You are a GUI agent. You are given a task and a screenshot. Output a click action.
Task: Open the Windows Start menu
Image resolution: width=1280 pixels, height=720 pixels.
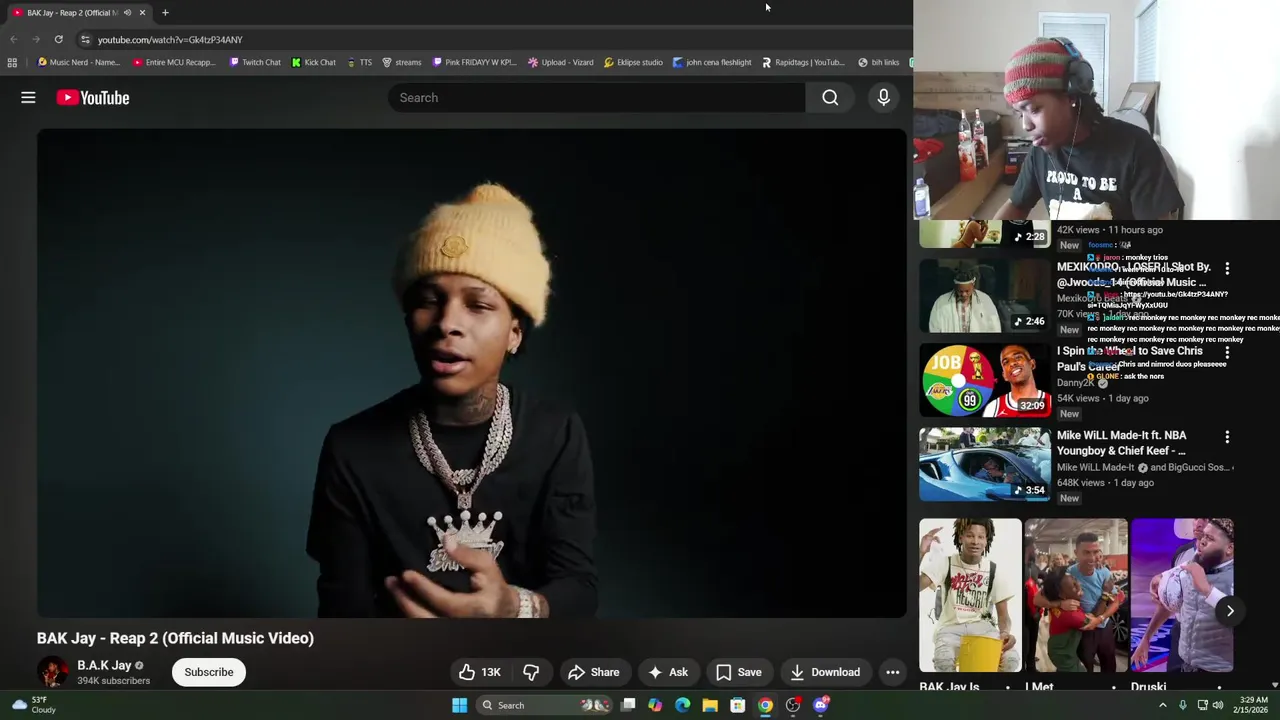point(459,705)
